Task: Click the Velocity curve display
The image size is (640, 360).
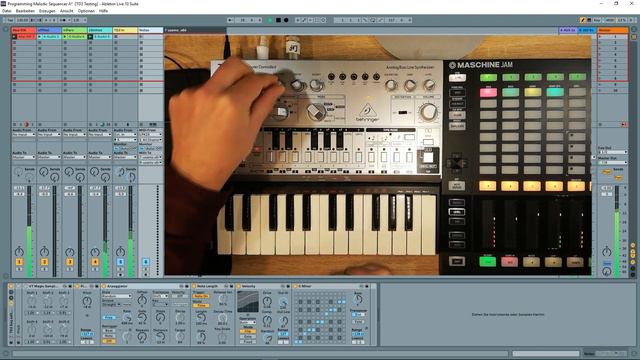Action: (x=248, y=302)
